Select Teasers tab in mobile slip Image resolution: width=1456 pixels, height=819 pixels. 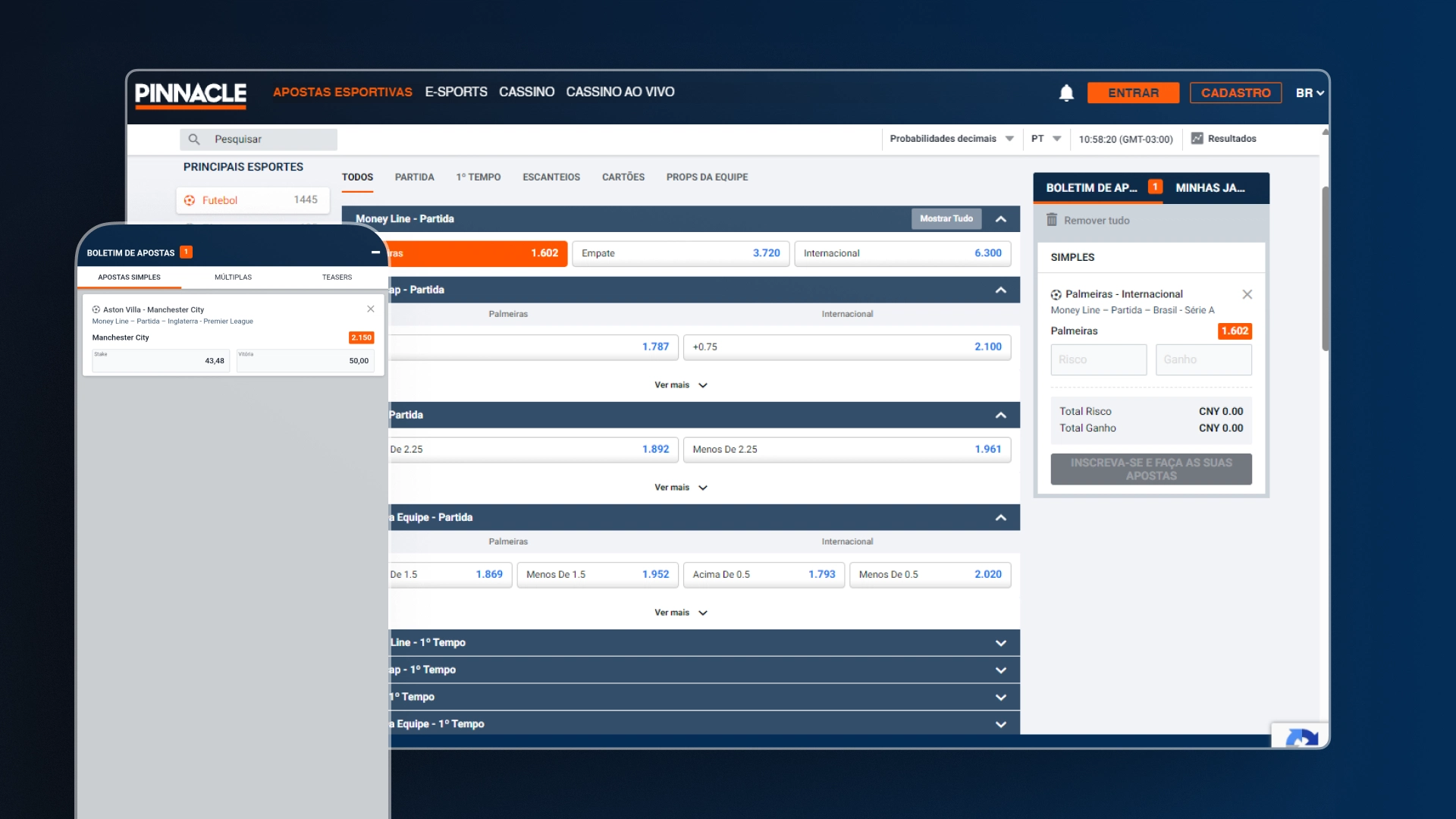click(337, 278)
